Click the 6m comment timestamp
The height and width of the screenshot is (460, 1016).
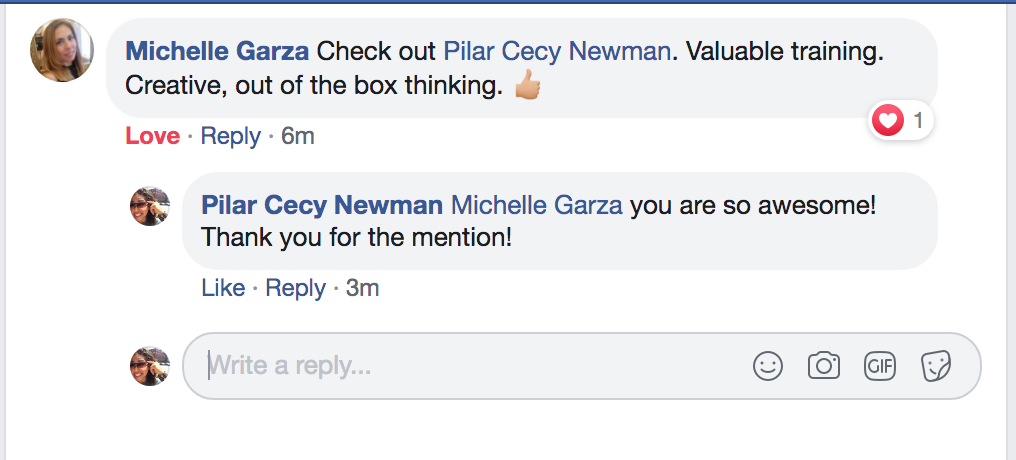[x=298, y=136]
